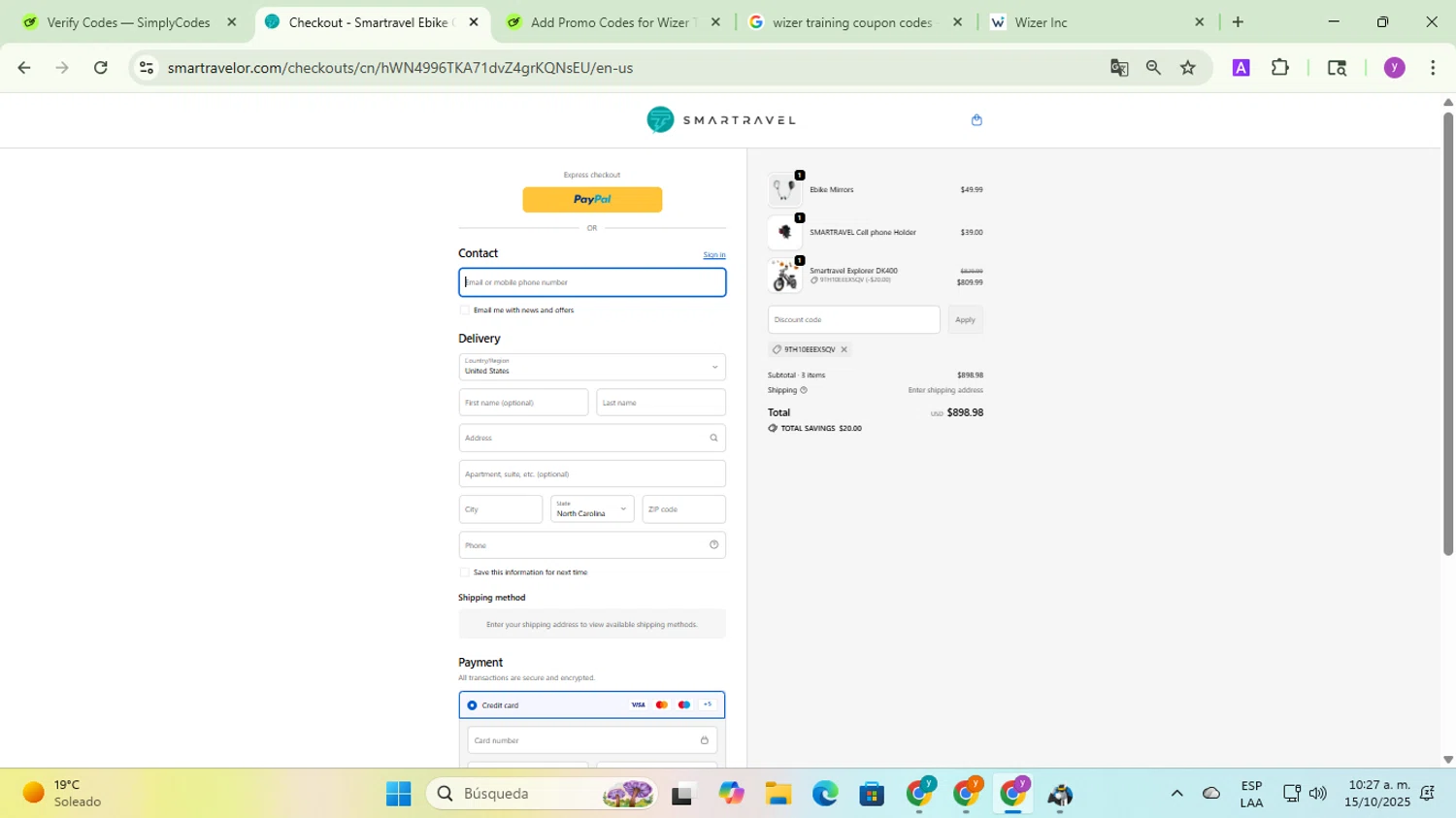
Task: Click the Sign in link
Action: [714, 254]
